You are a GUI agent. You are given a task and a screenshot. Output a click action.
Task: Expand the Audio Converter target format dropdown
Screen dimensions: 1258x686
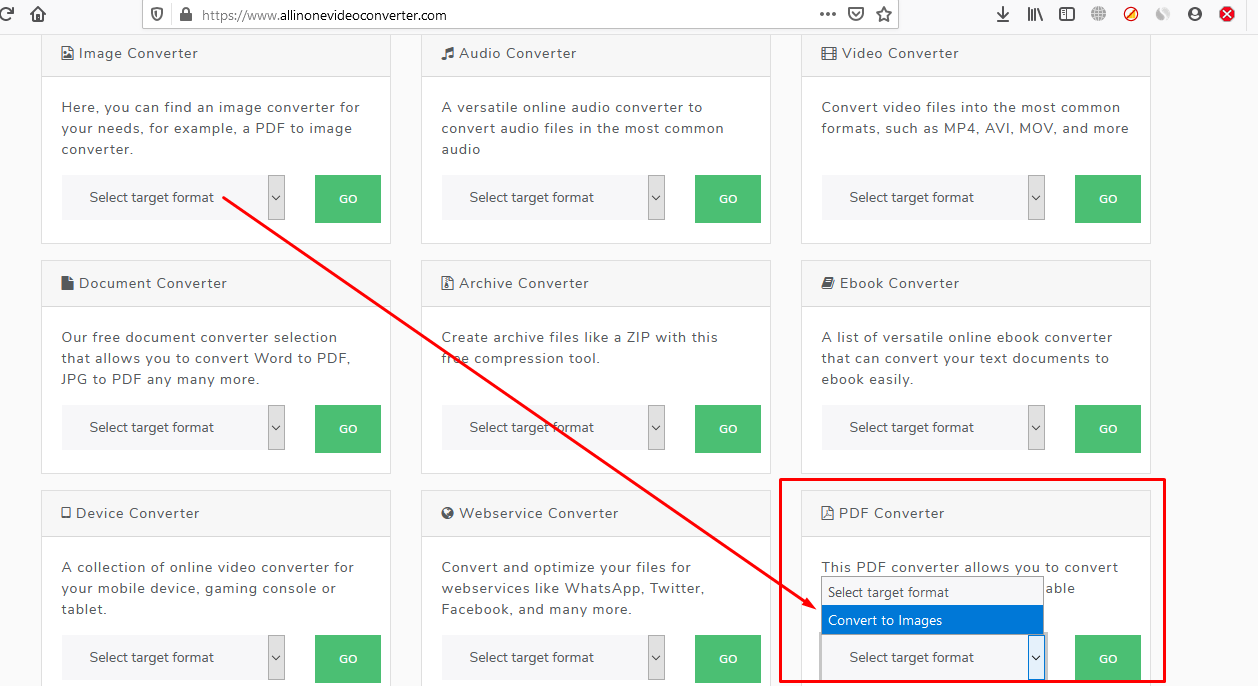pyautogui.click(x=553, y=198)
